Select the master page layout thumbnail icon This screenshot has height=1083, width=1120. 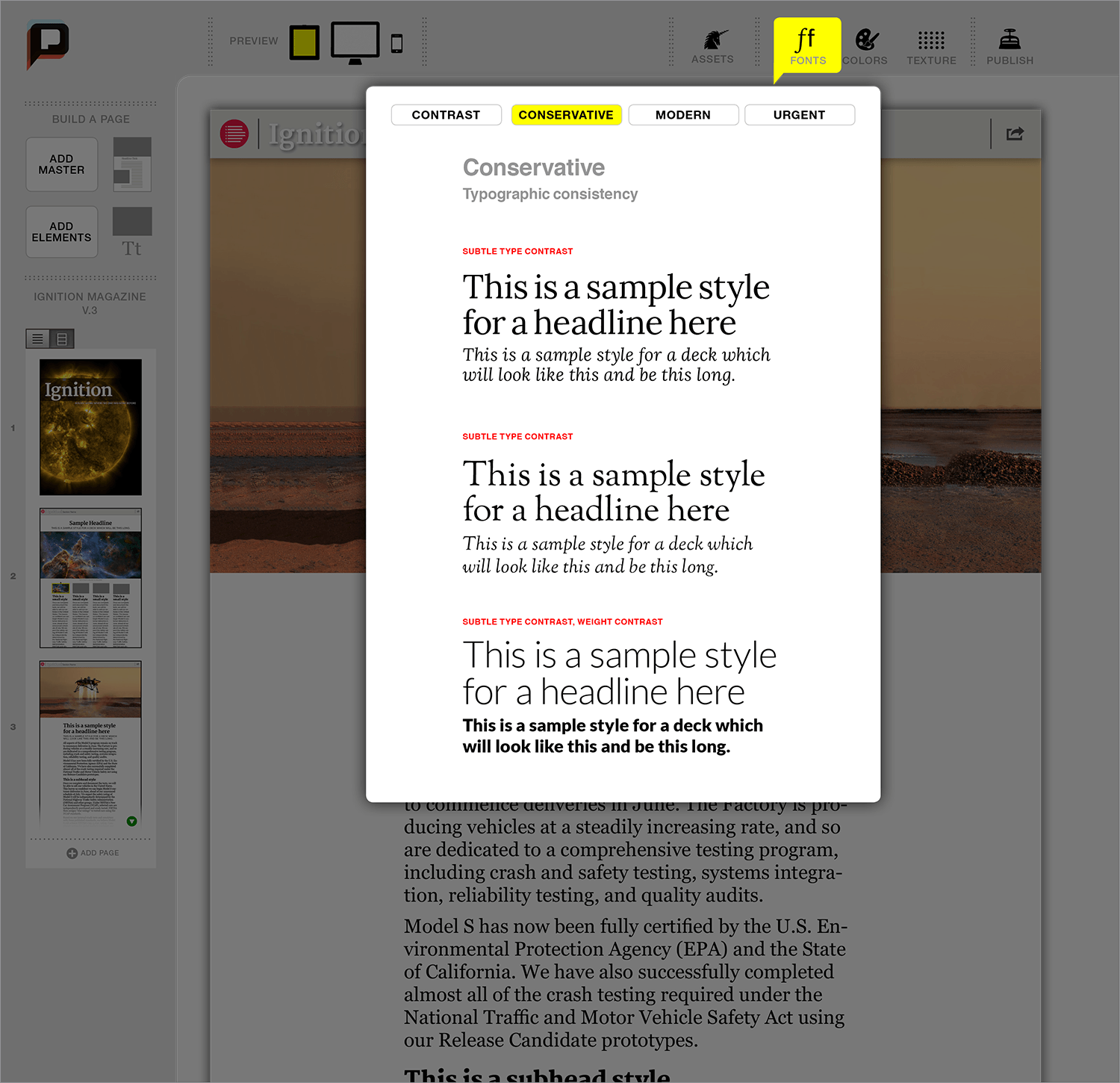[x=132, y=164]
